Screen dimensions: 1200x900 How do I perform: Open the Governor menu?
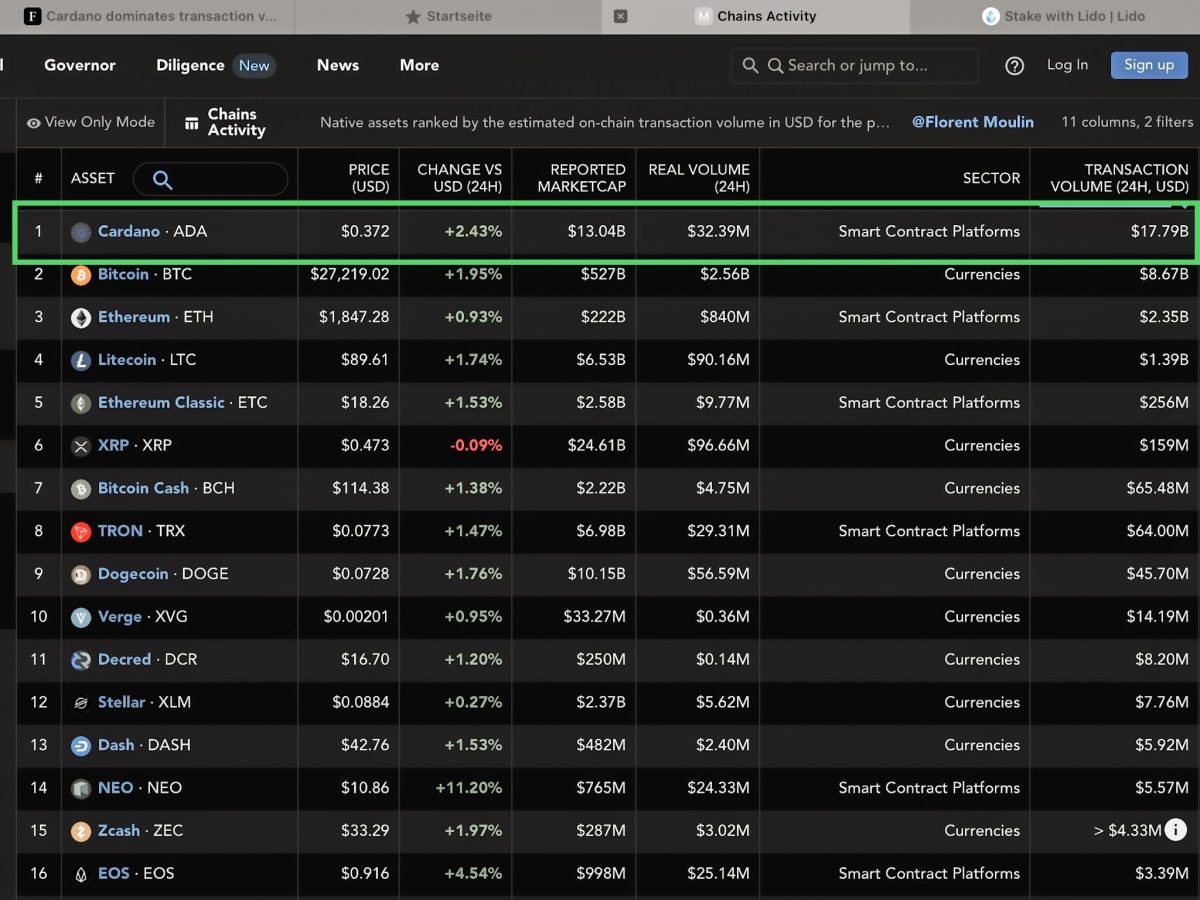point(80,65)
